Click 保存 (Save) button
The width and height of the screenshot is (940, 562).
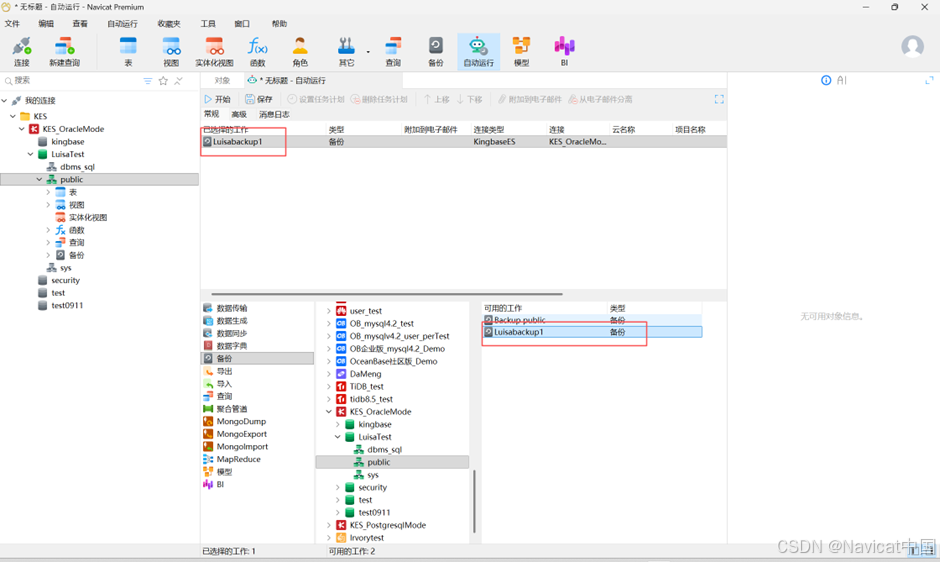[259, 100]
